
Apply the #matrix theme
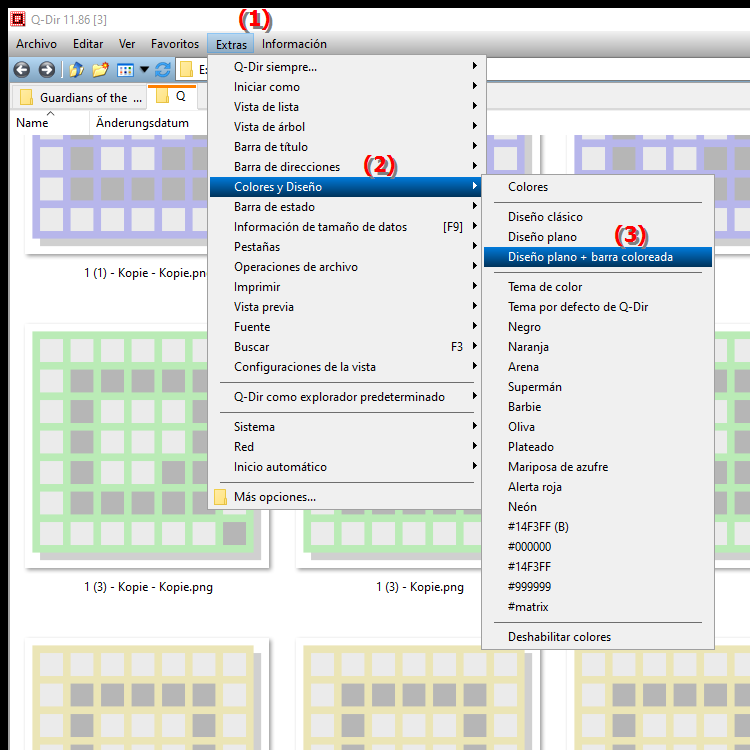[x=598, y=607]
